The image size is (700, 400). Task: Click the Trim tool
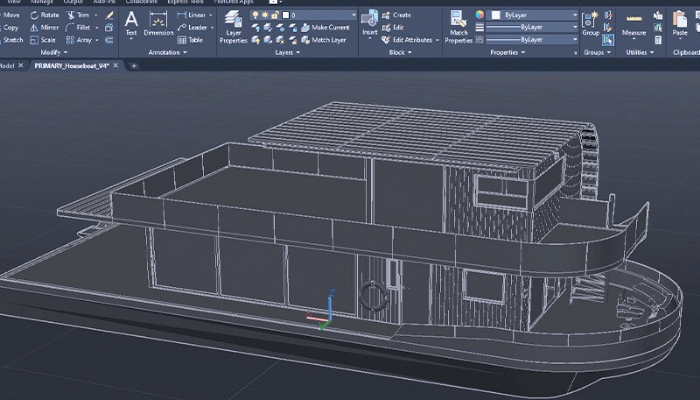[78, 15]
